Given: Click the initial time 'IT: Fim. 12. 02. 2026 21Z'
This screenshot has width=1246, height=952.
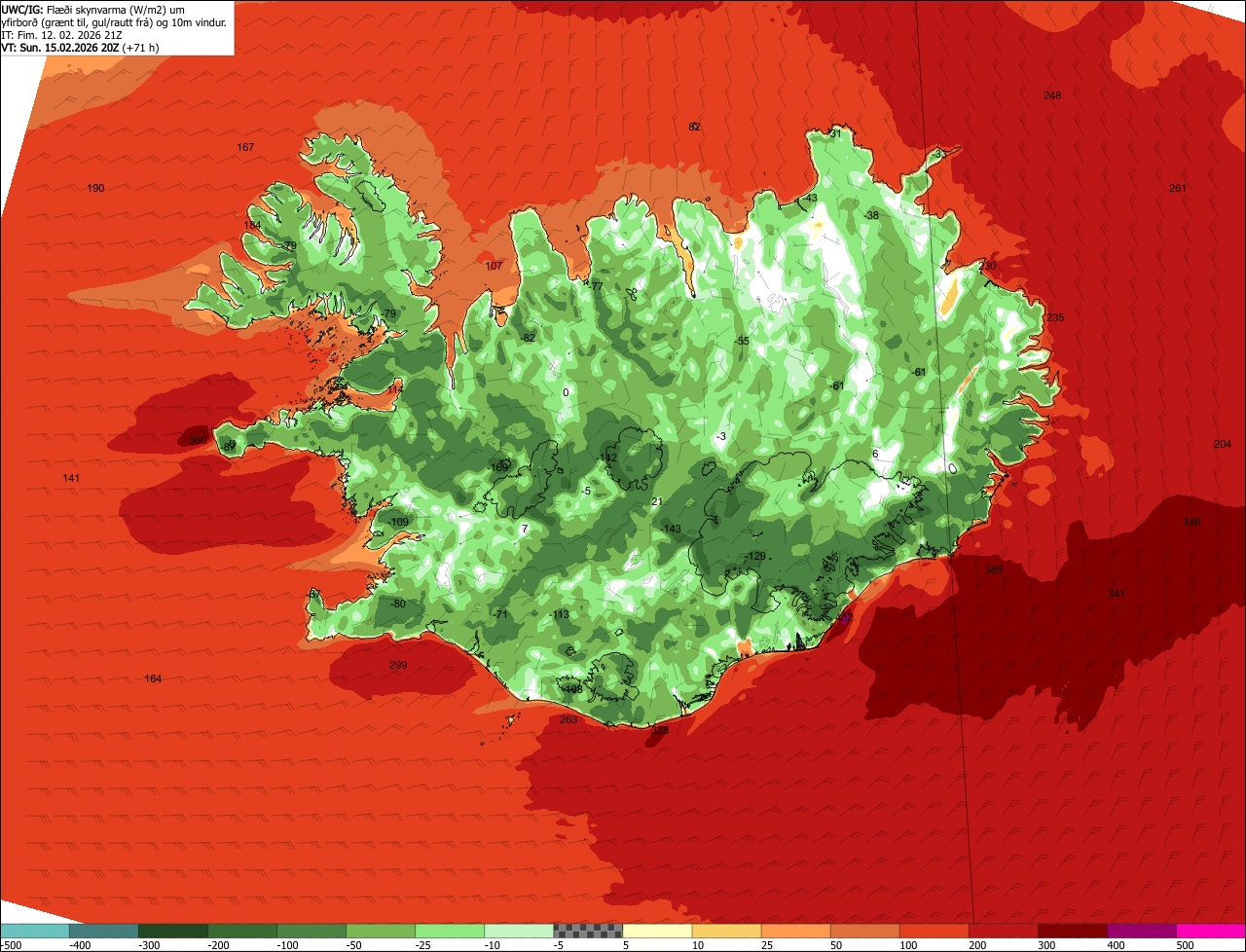Looking at the screenshot, I should [61, 35].
